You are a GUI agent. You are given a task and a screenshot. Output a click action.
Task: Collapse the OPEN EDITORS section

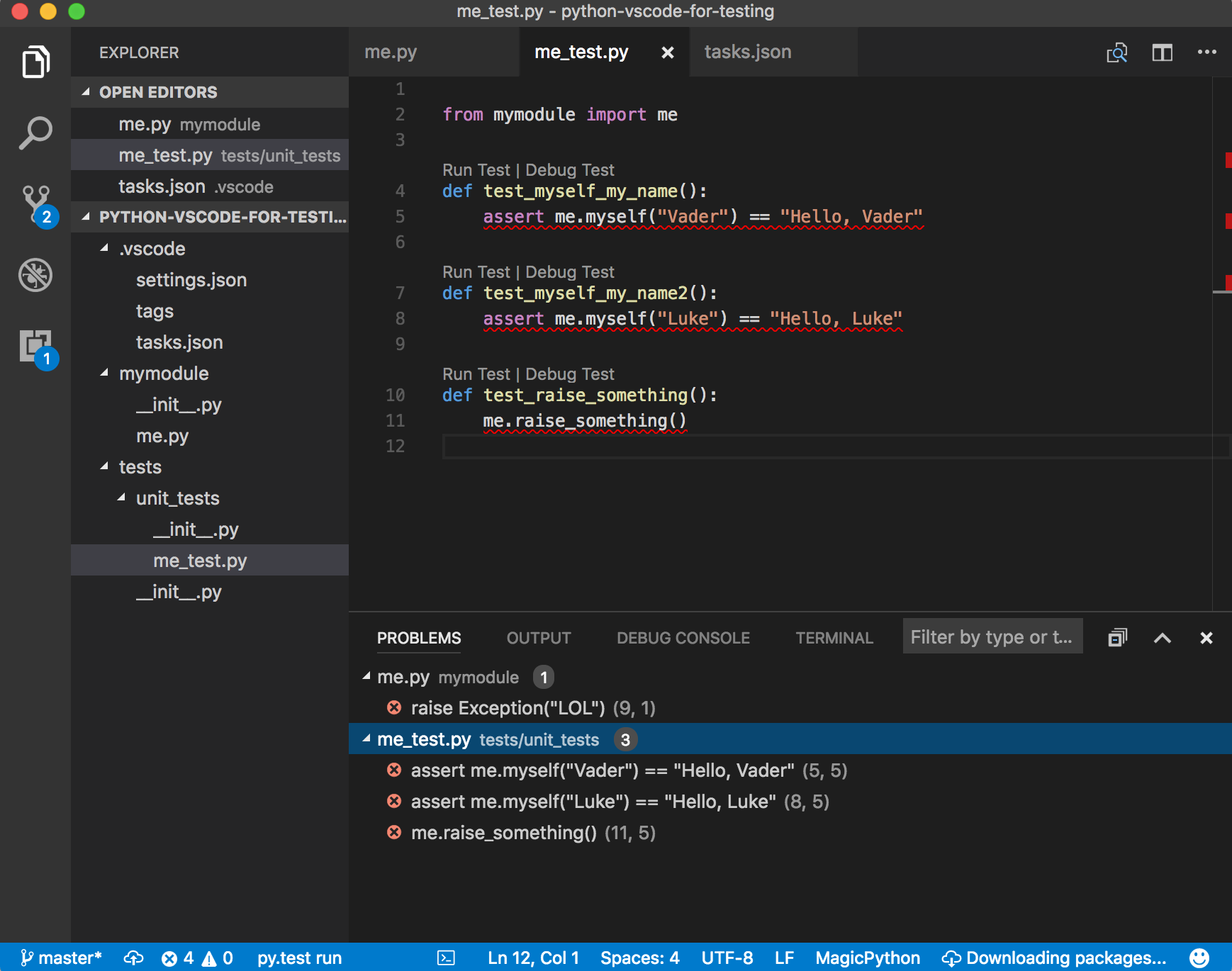pyautogui.click(x=86, y=91)
